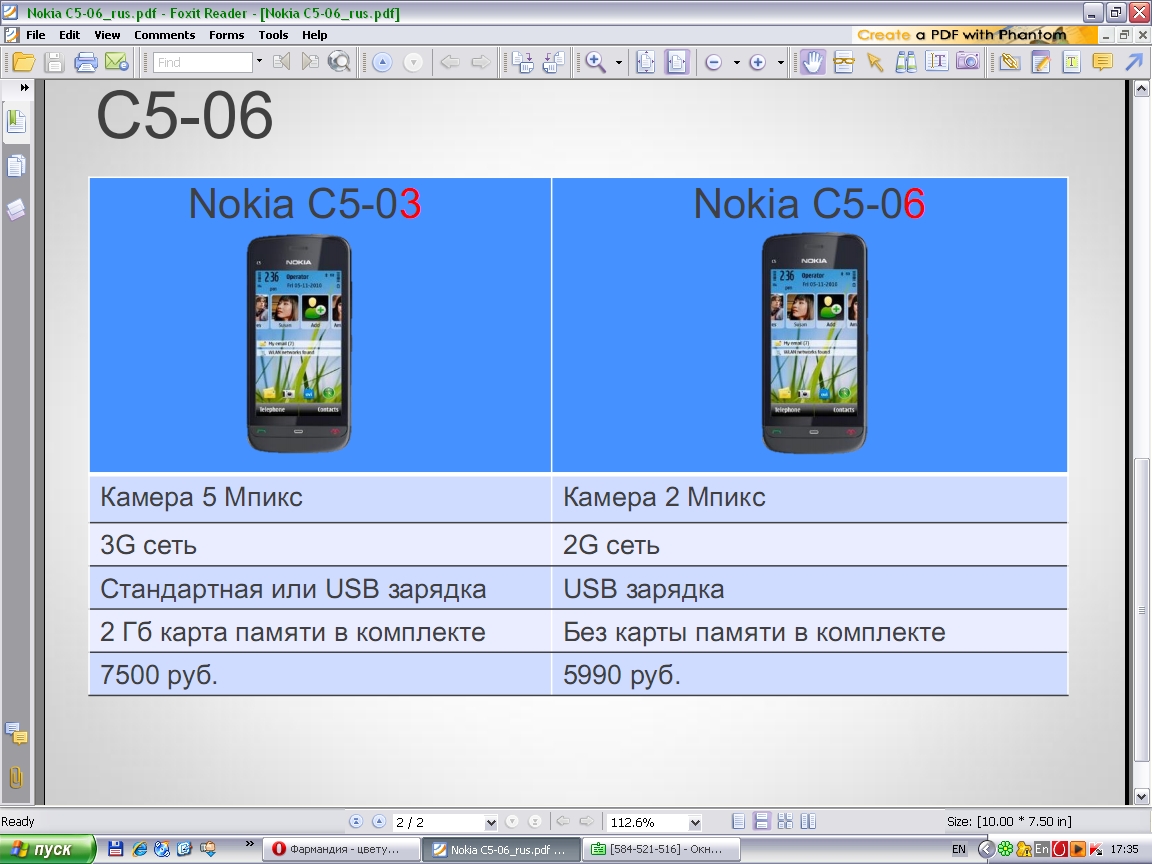The width and height of the screenshot is (1152, 864).
Task: Save the document with the floppy icon
Action: 54,62
